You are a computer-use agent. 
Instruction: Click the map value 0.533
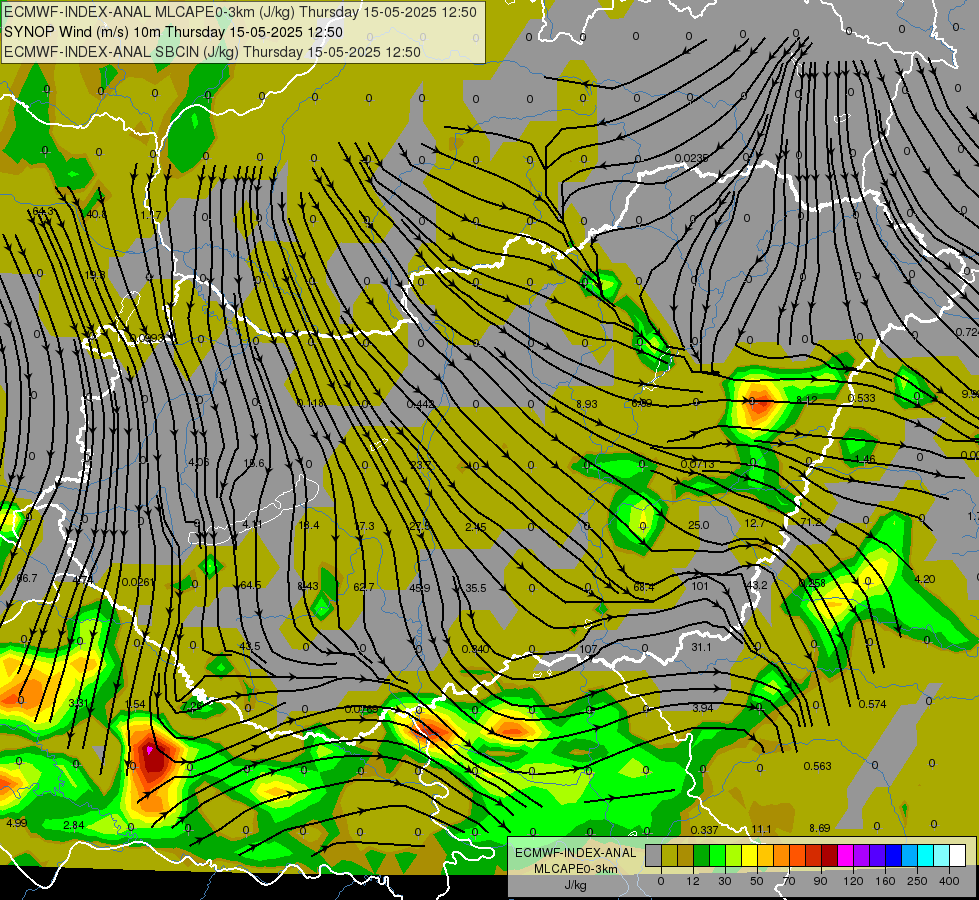[862, 398]
